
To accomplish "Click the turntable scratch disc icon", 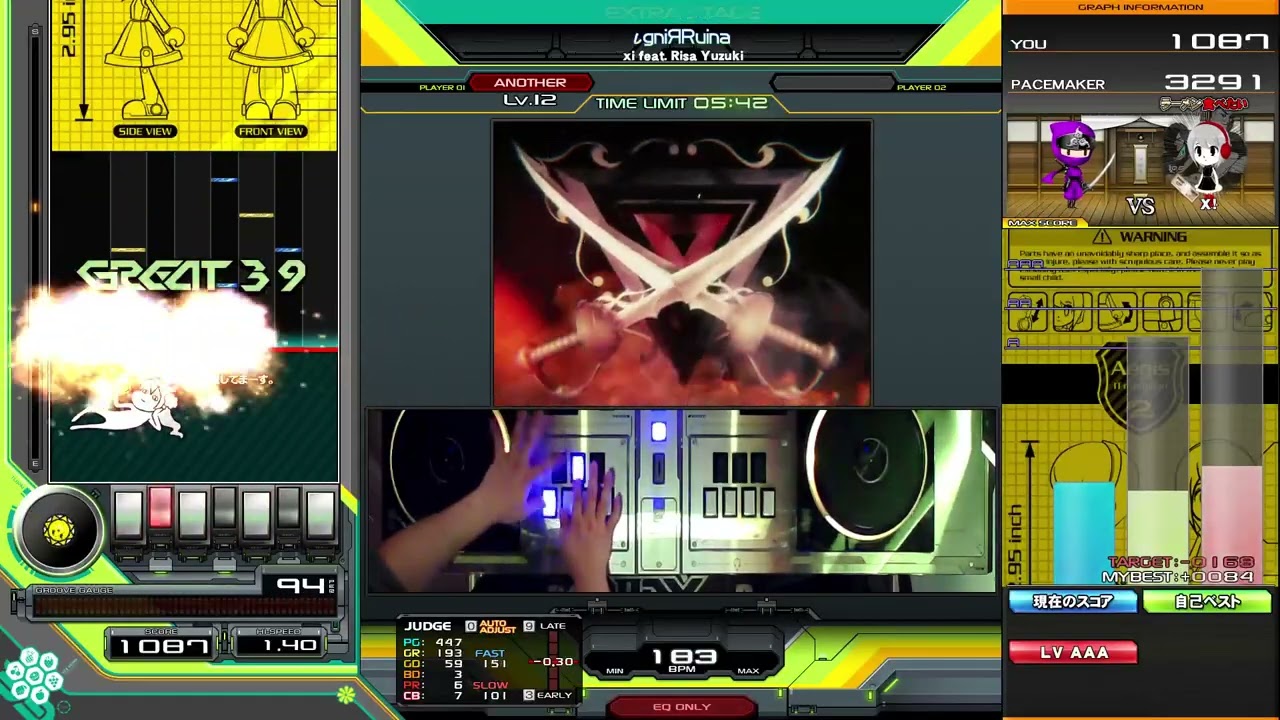I will [59, 530].
